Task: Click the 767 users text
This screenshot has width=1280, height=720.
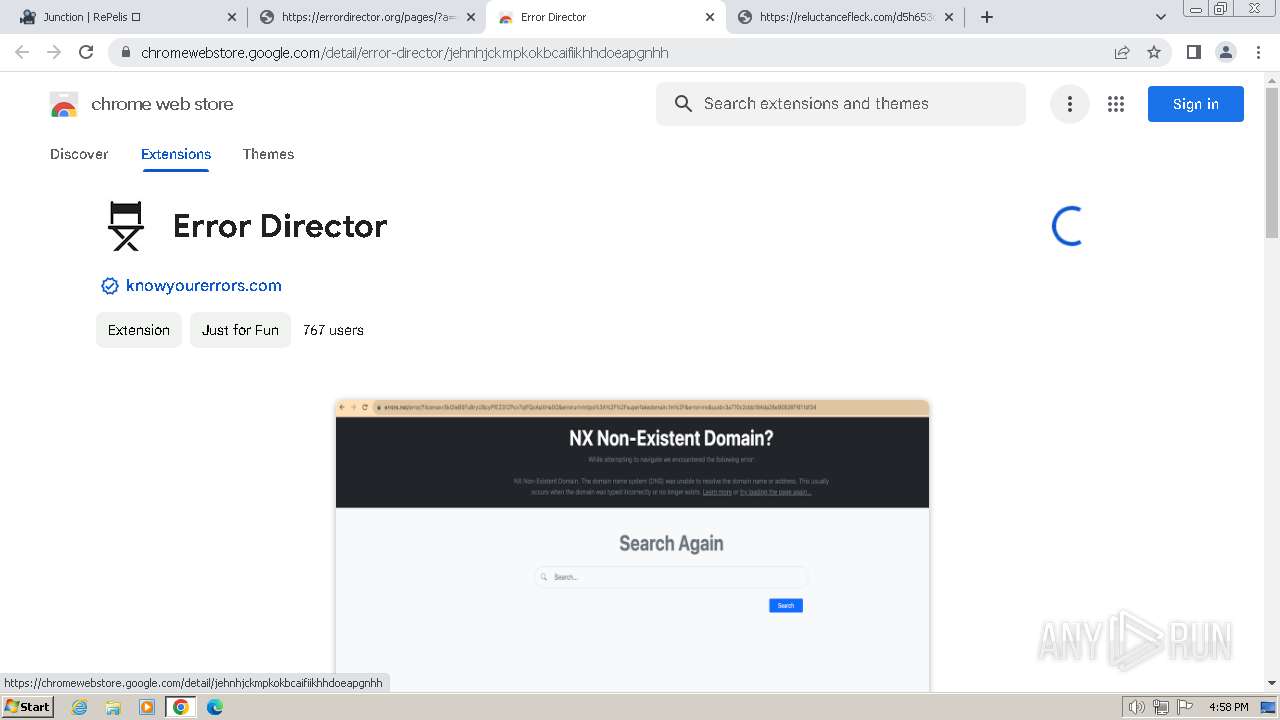Action: [333, 330]
